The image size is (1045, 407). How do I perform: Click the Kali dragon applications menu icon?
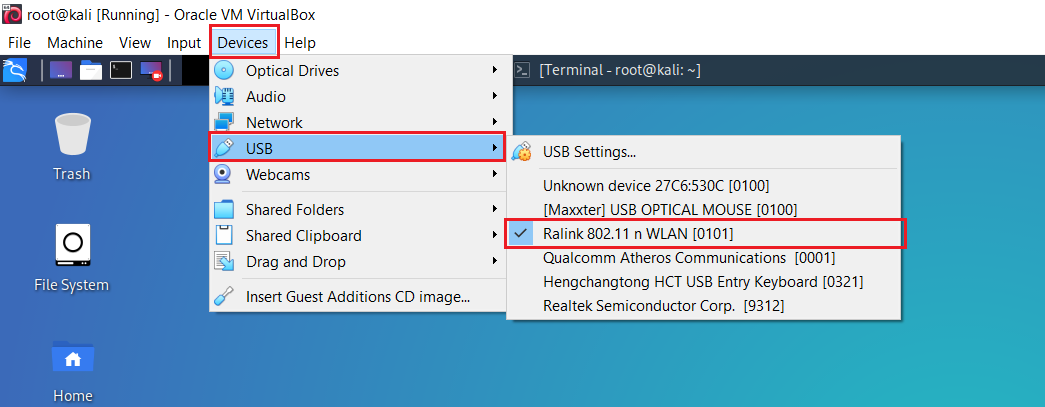click(x=14, y=70)
